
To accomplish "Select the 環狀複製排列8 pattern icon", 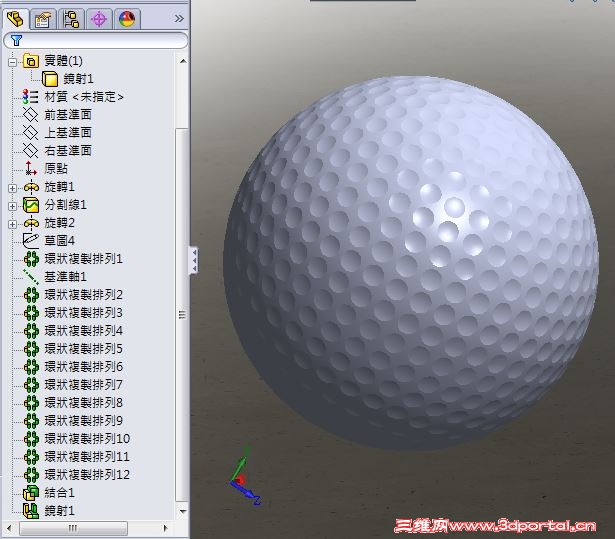I will pos(31,403).
